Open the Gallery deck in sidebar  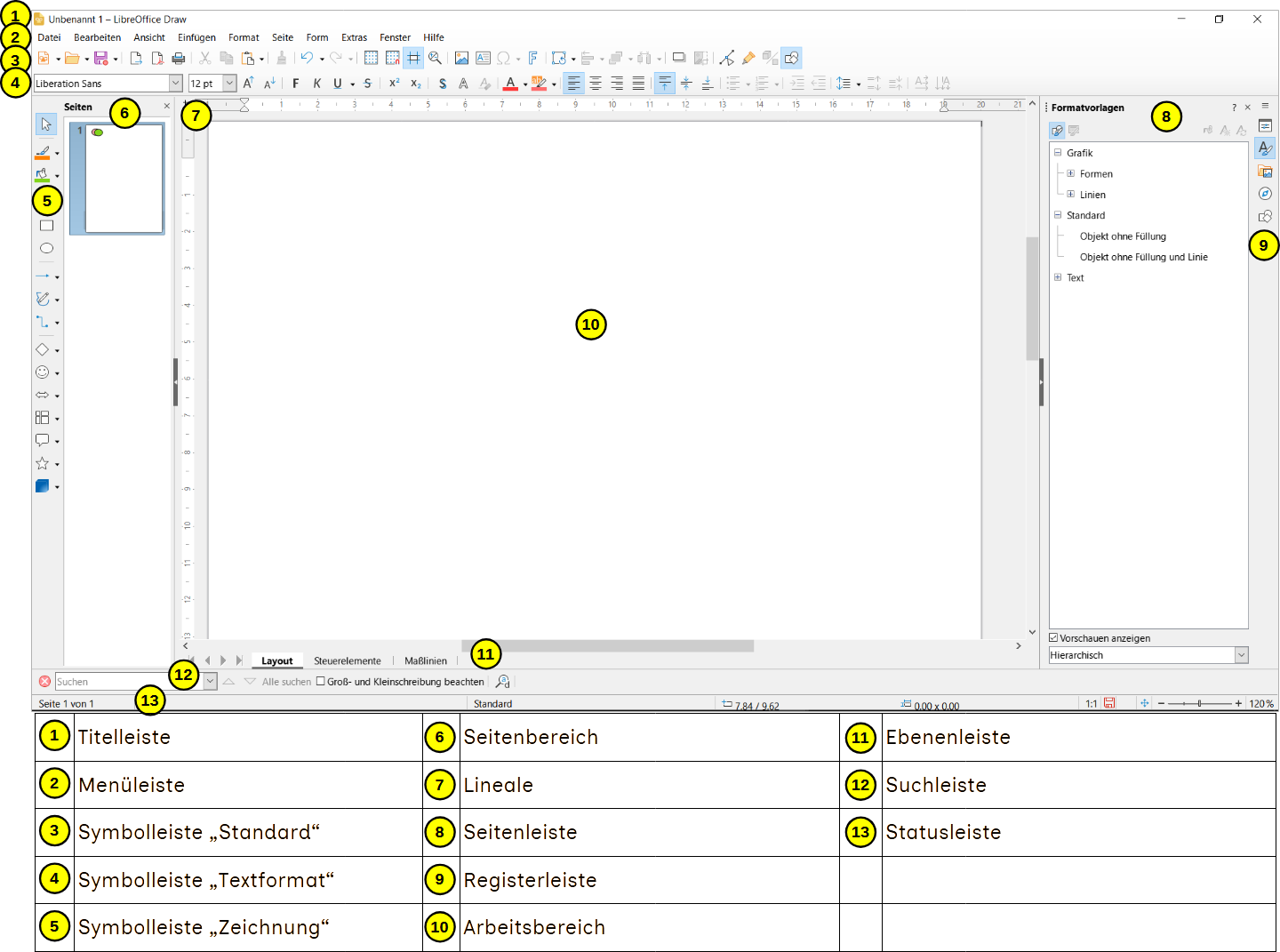[x=1265, y=172]
